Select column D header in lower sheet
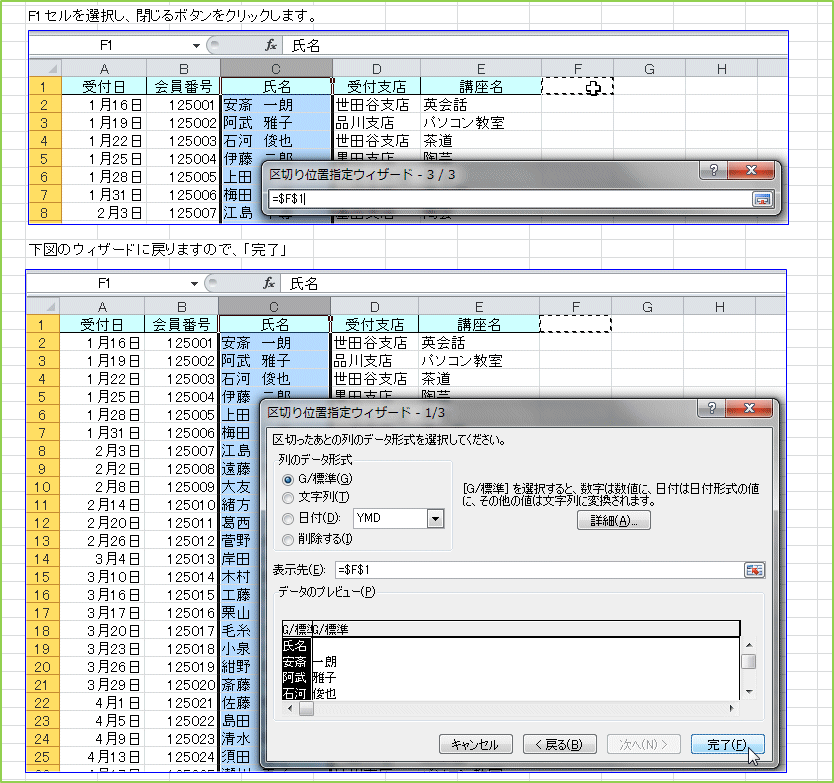834x783 pixels. click(374, 306)
